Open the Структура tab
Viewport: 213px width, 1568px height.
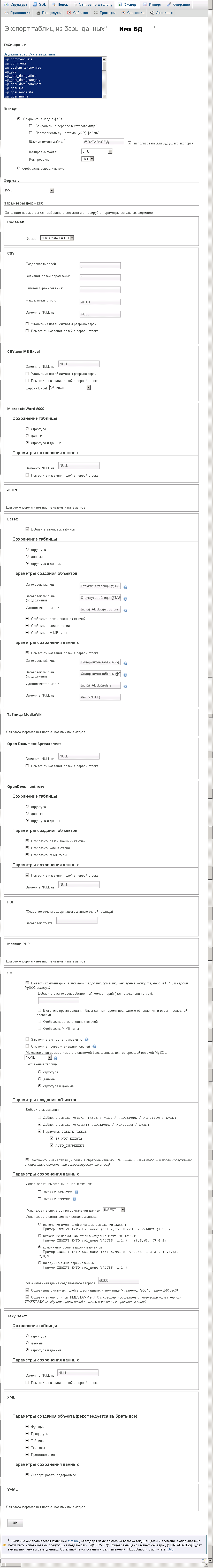17,4
